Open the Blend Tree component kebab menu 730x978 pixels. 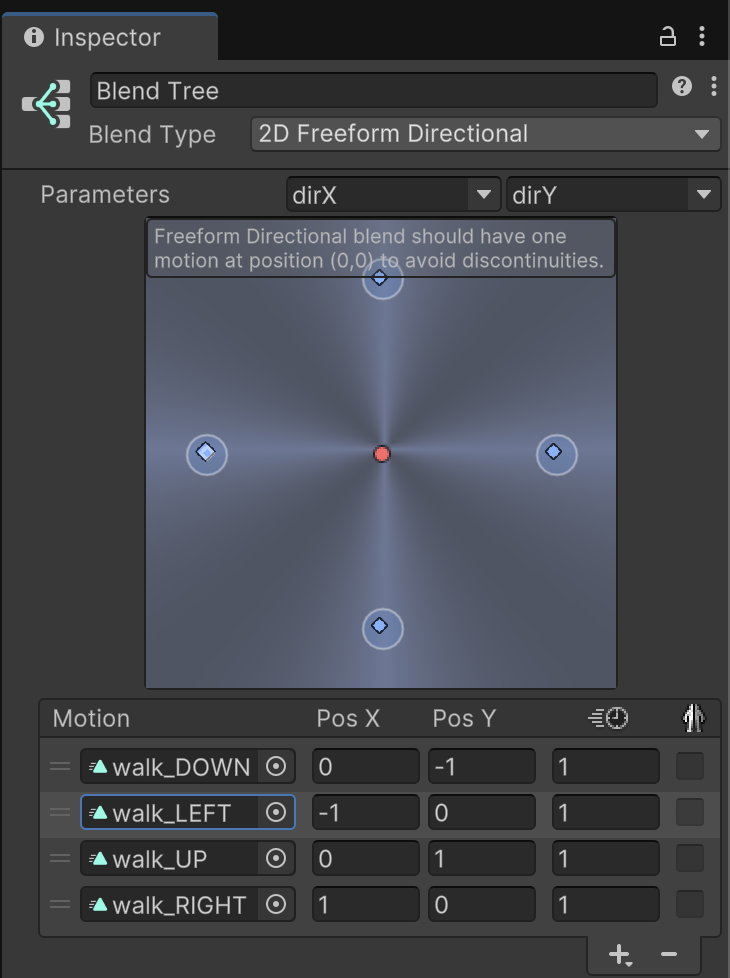[x=714, y=86]
